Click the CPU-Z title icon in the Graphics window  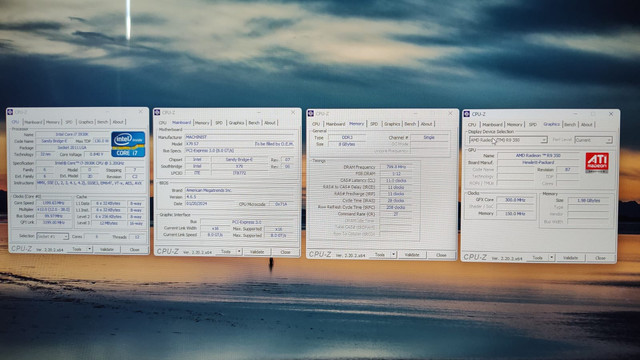pyautogui.click(x=467, y=114)
